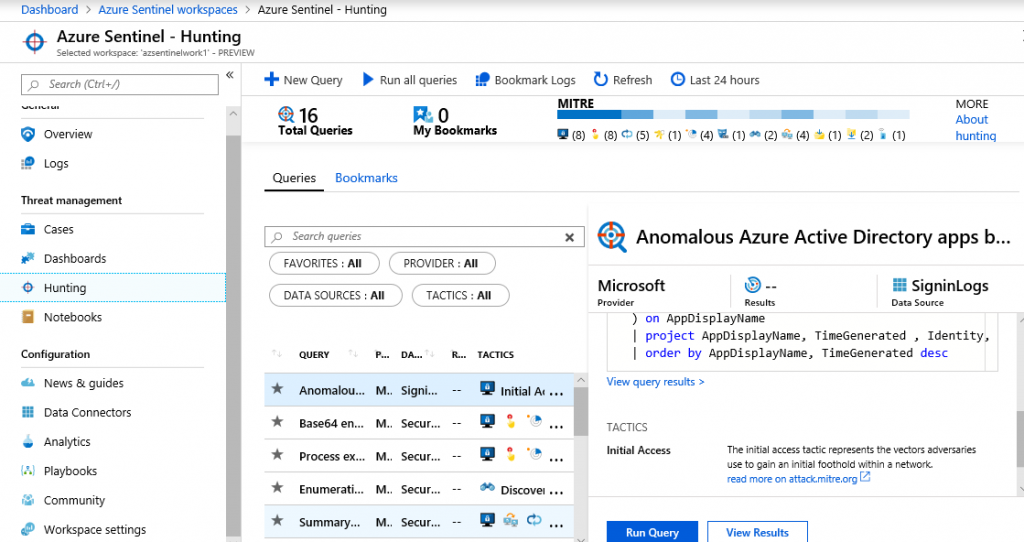Click the MITRE tactics coverage bar
This screenshot has height=542, width=1024.
pyautogui.click(x=732, y=116)
